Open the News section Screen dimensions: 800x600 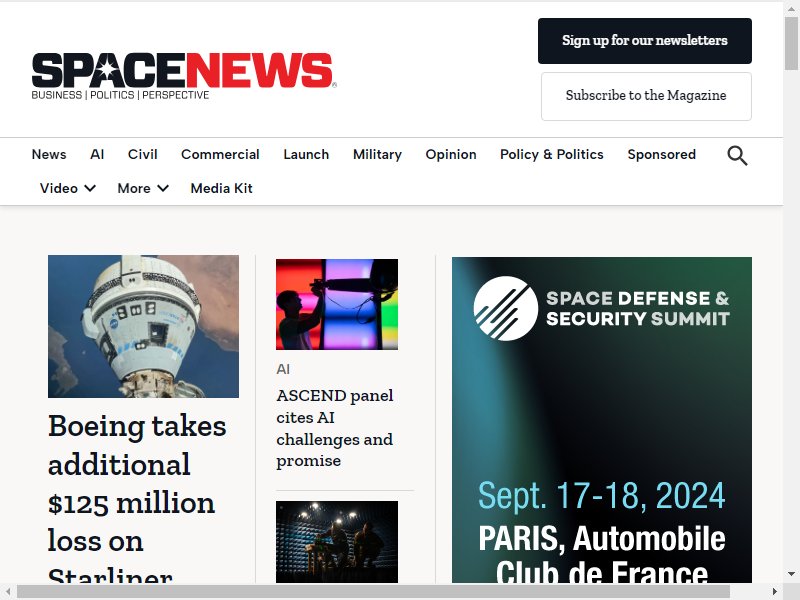[49, 154]
